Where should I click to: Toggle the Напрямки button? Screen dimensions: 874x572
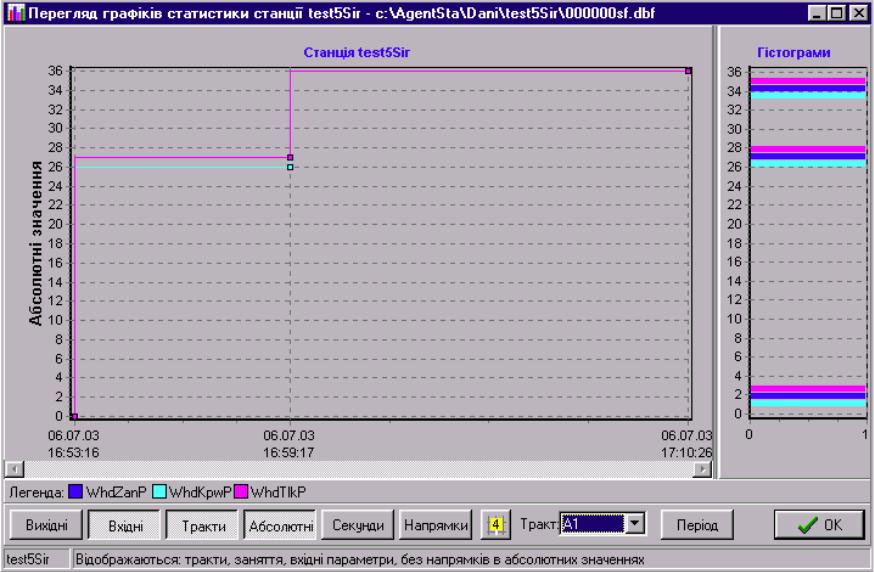point(435,525)
